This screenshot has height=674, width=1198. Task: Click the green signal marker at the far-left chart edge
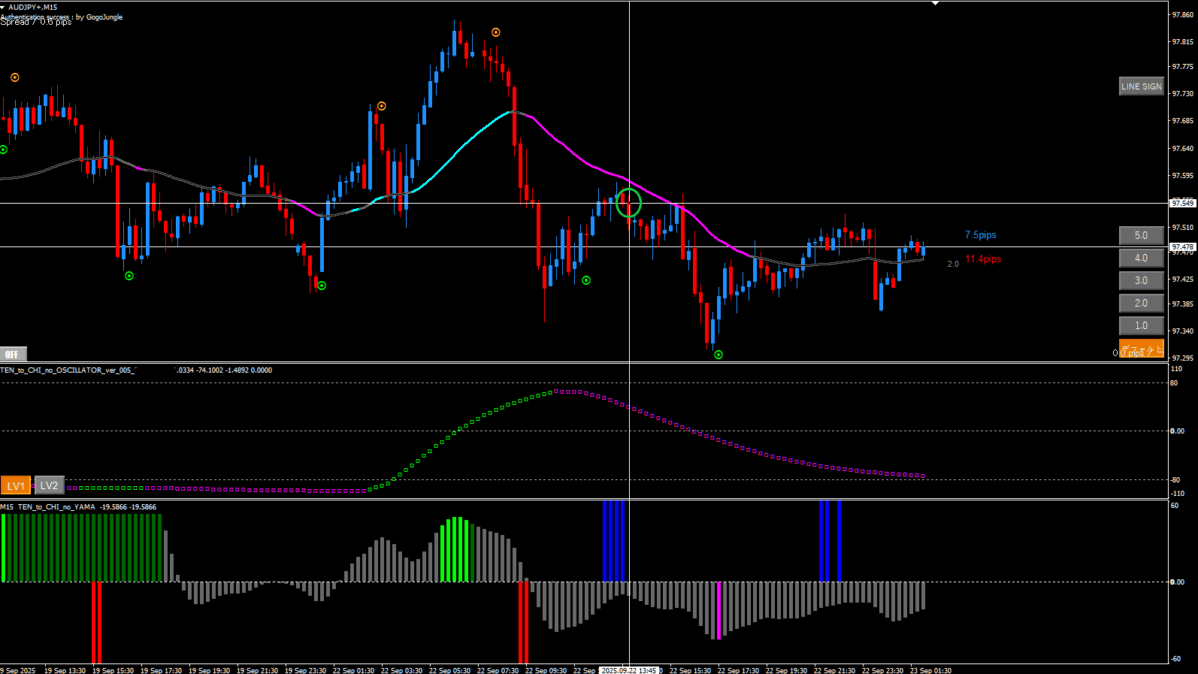tap(3, 150)
